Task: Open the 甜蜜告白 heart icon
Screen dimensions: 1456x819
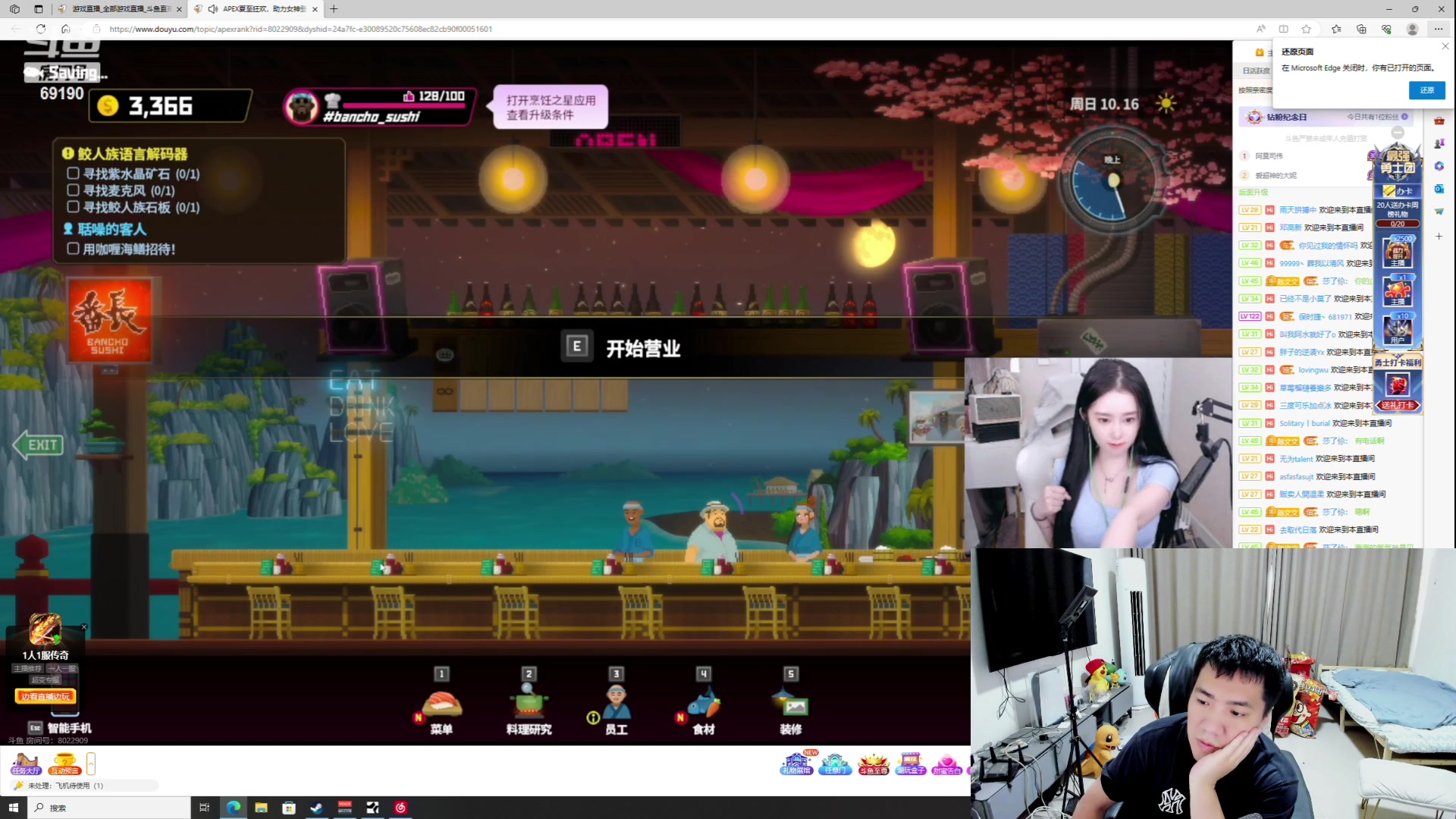Action: tap(946, 763)
